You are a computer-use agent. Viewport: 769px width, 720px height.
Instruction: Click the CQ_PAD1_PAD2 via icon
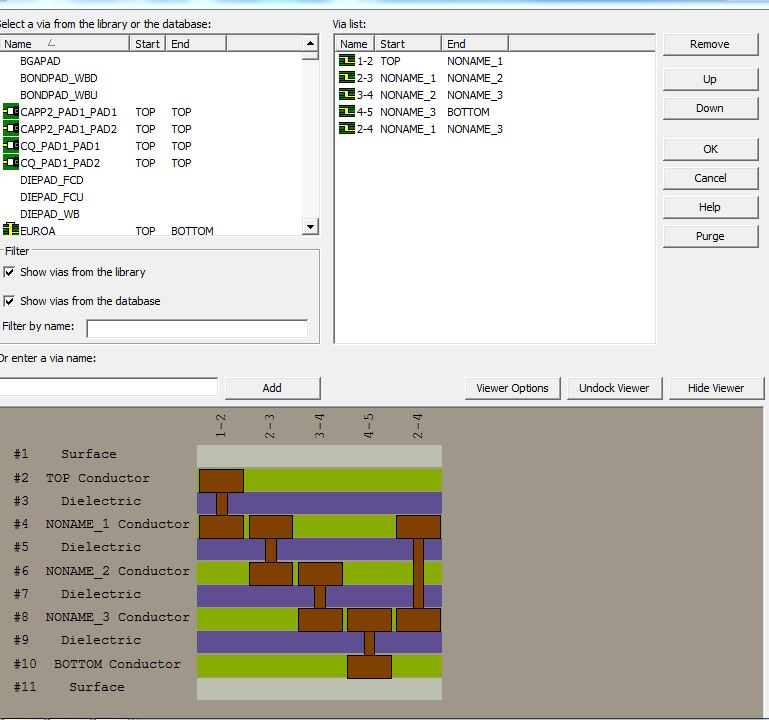coord(11,163)
